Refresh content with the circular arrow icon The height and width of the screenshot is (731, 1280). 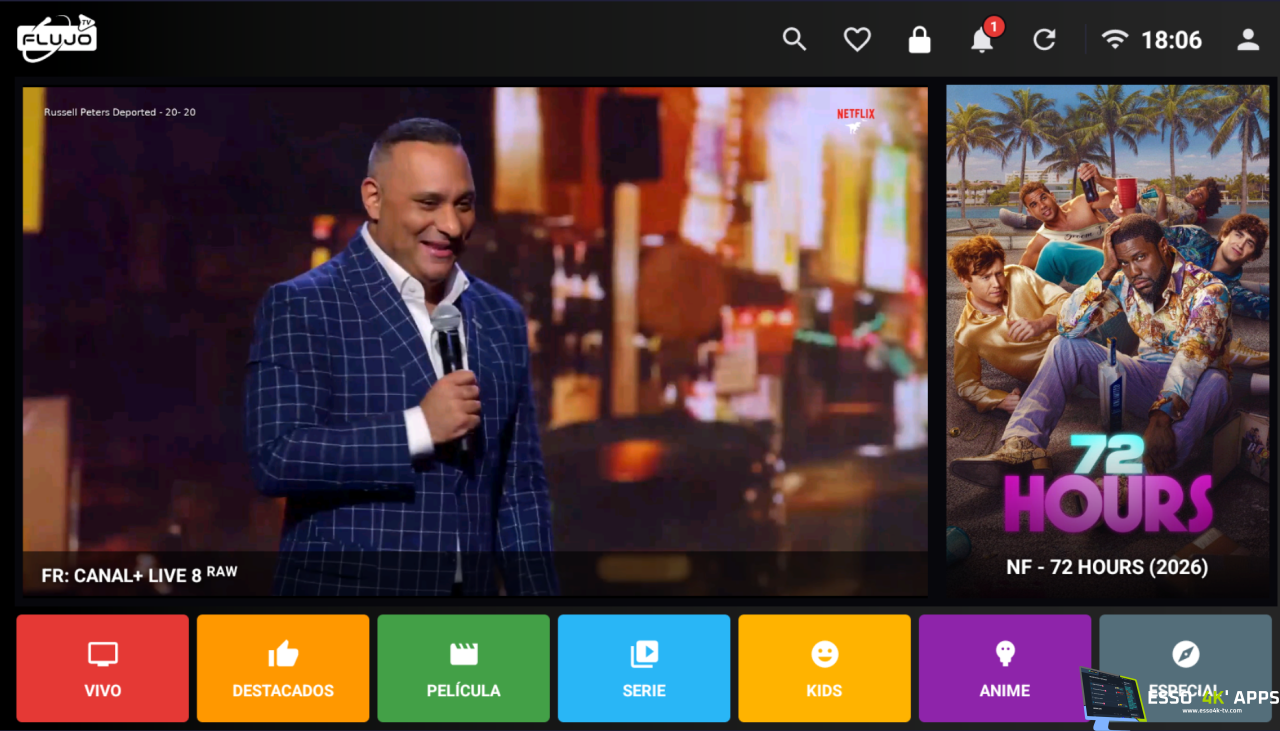(1044, 39)
